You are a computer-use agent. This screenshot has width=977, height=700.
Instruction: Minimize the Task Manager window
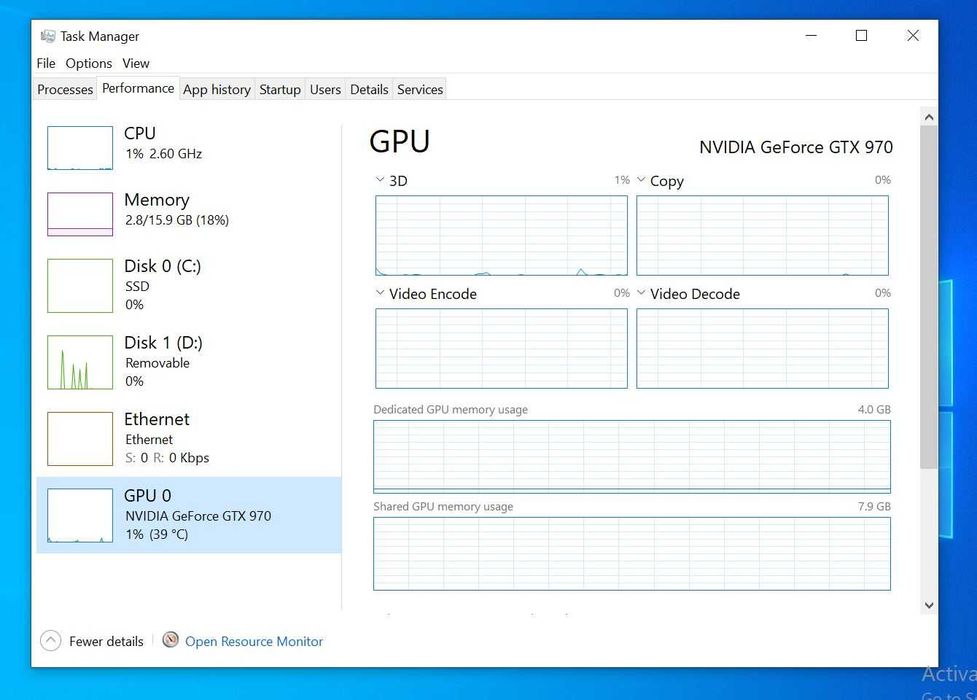point(811,36)
